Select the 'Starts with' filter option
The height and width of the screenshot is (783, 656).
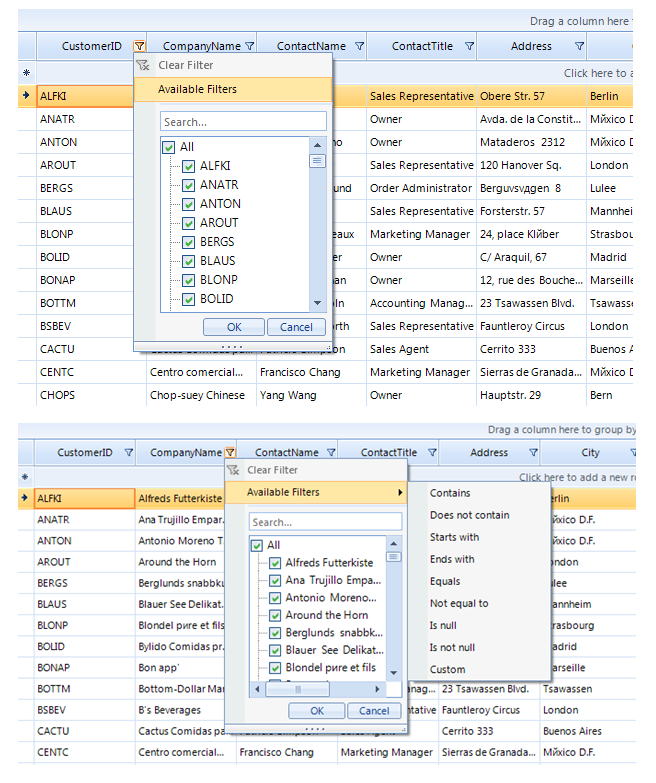454,537
